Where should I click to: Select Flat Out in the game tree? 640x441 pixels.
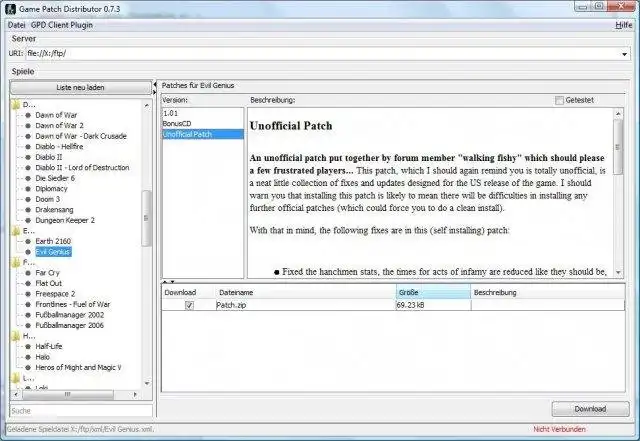coord(49,283)
